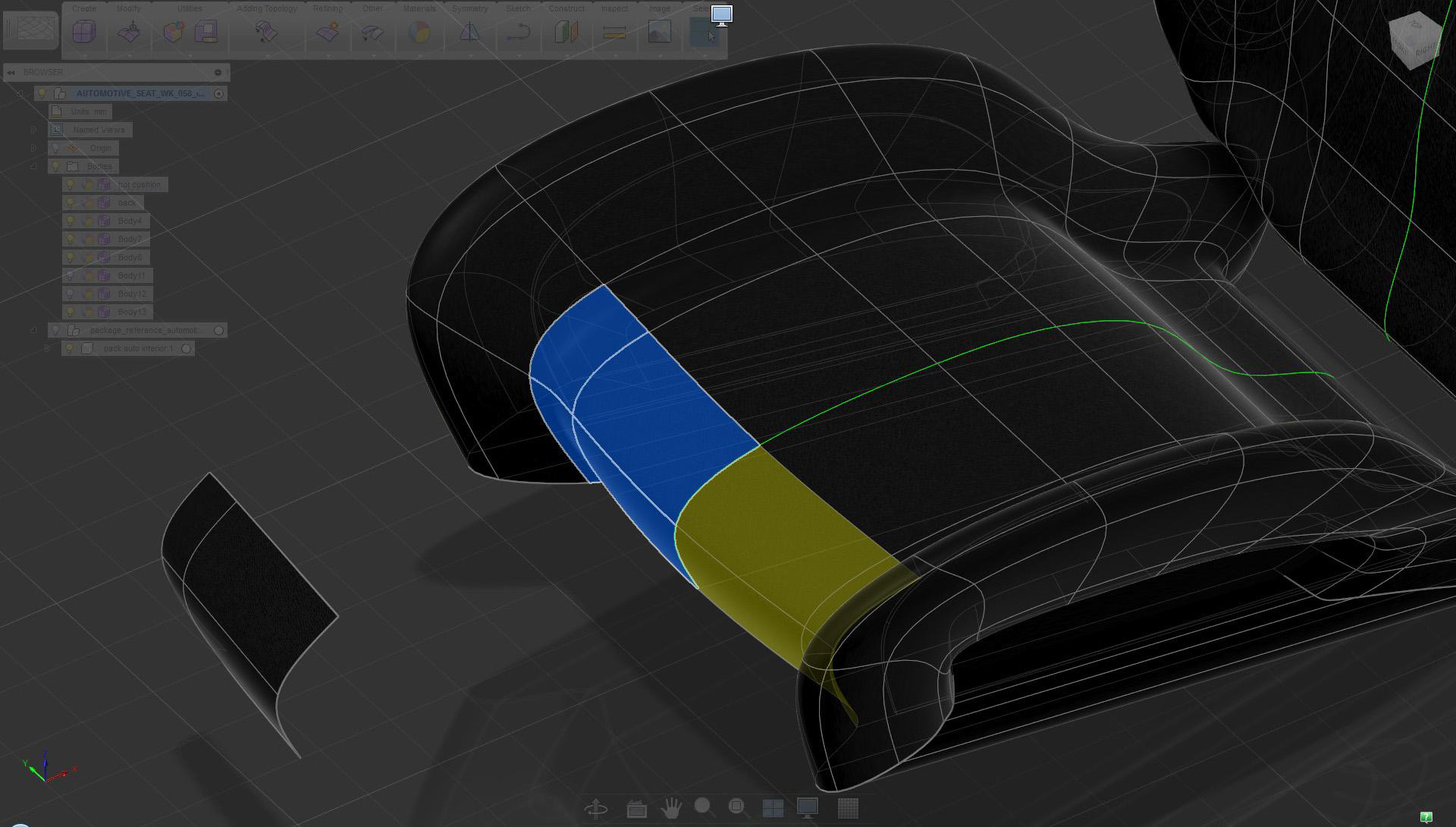
Task: Select the Edit Form tool in the Modify group
Action: (130, 33)
